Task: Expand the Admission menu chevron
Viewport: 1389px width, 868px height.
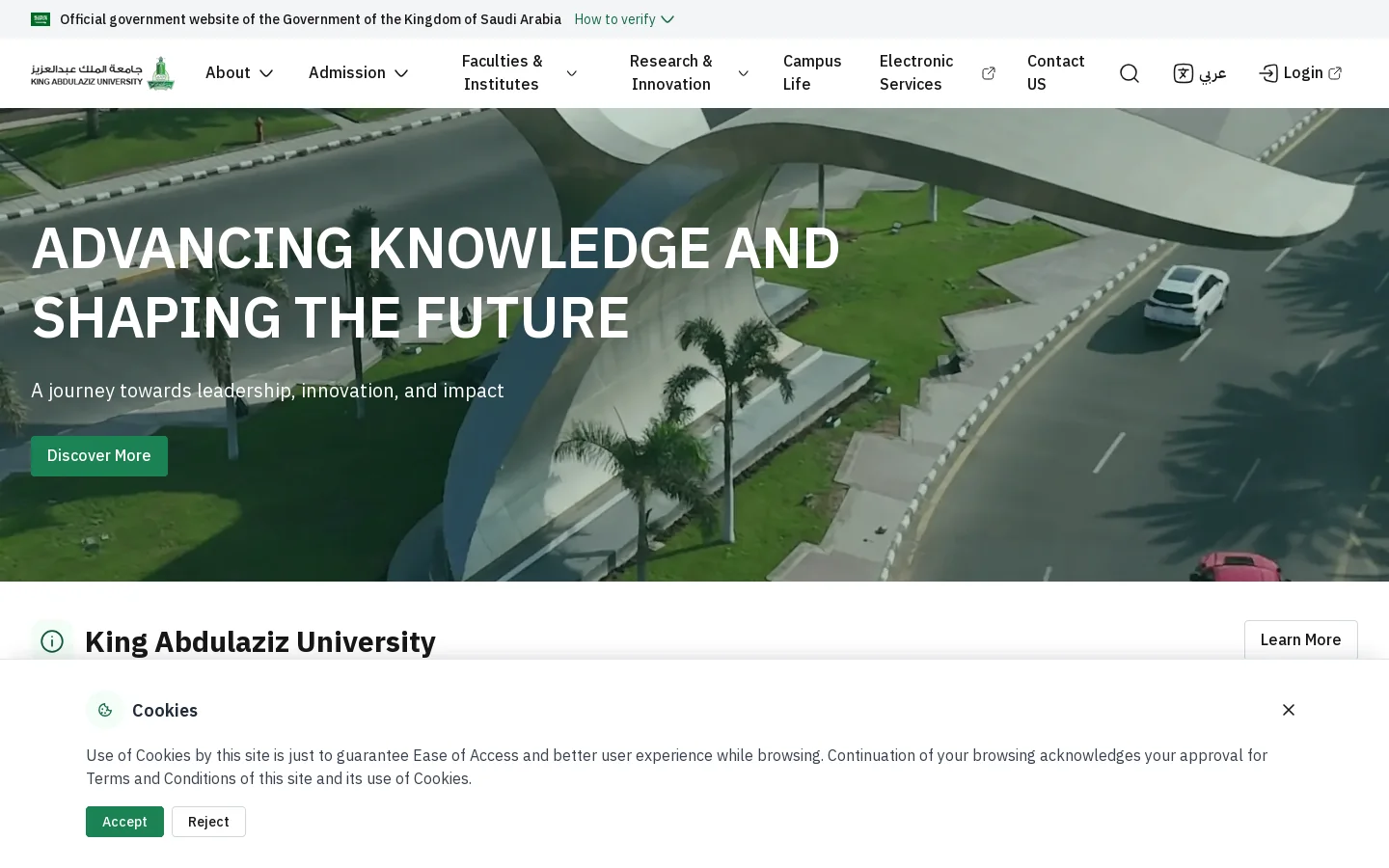Action: pyautogui.click(x=401, y=73)
